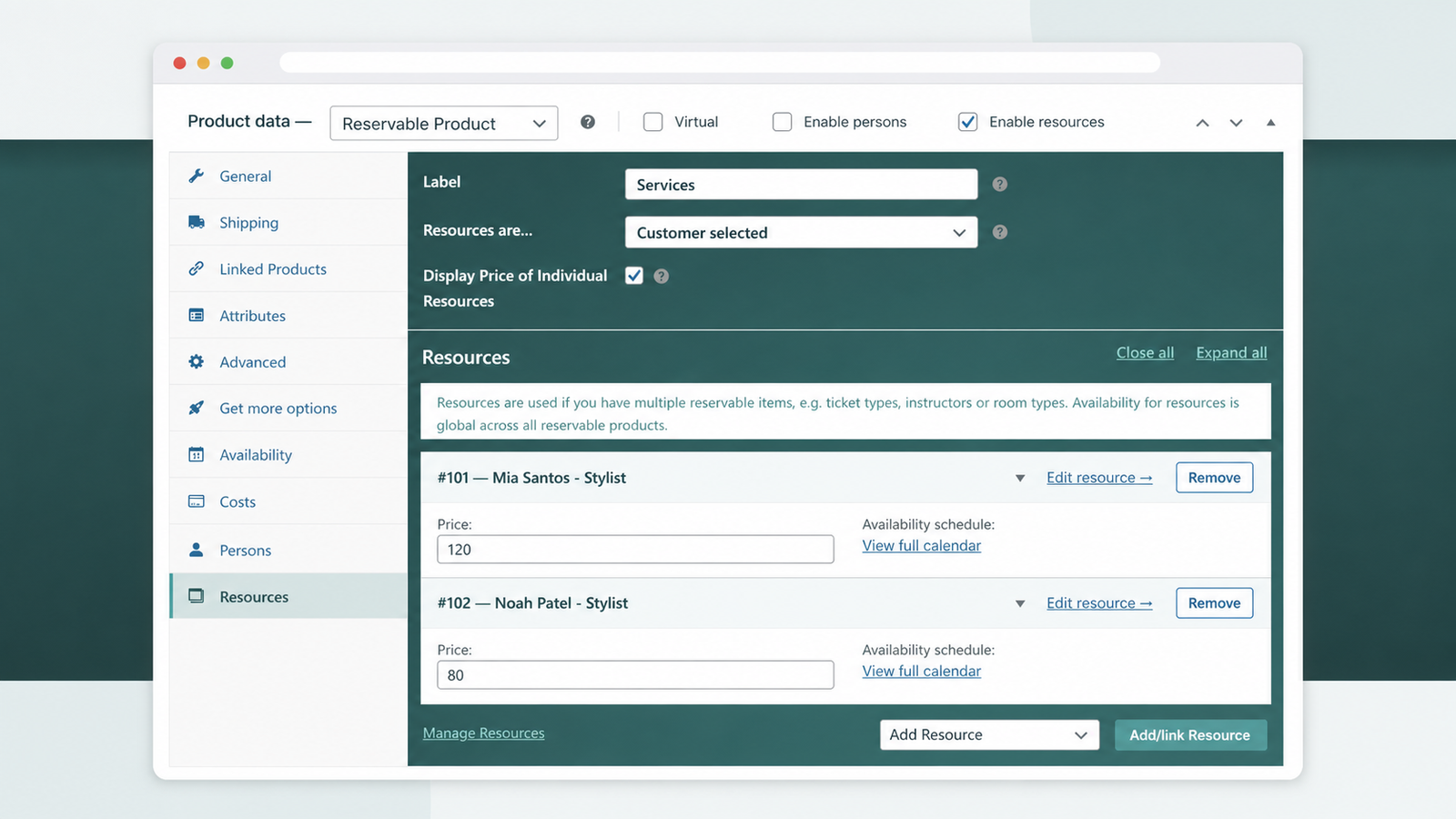Click the General wrench icon
The height and width of the screenshot is (819, 1456).
(x=196, y=176)
